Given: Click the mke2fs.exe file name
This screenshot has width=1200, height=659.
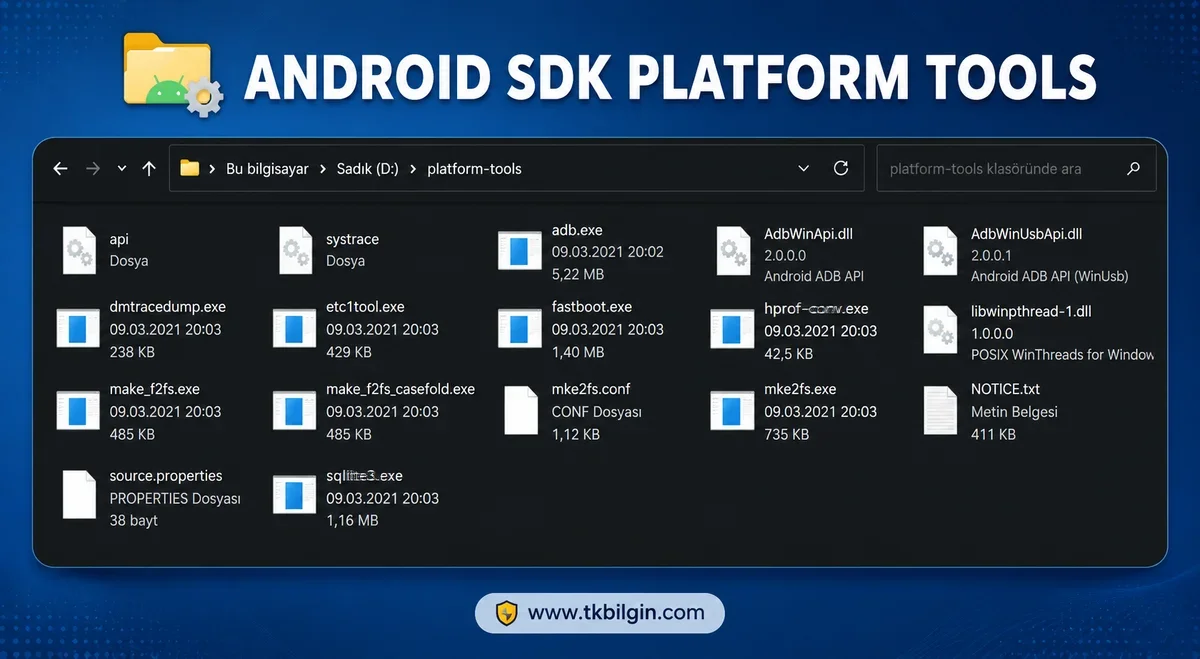Looking at the screenshot, I should (x=800, y=389).
